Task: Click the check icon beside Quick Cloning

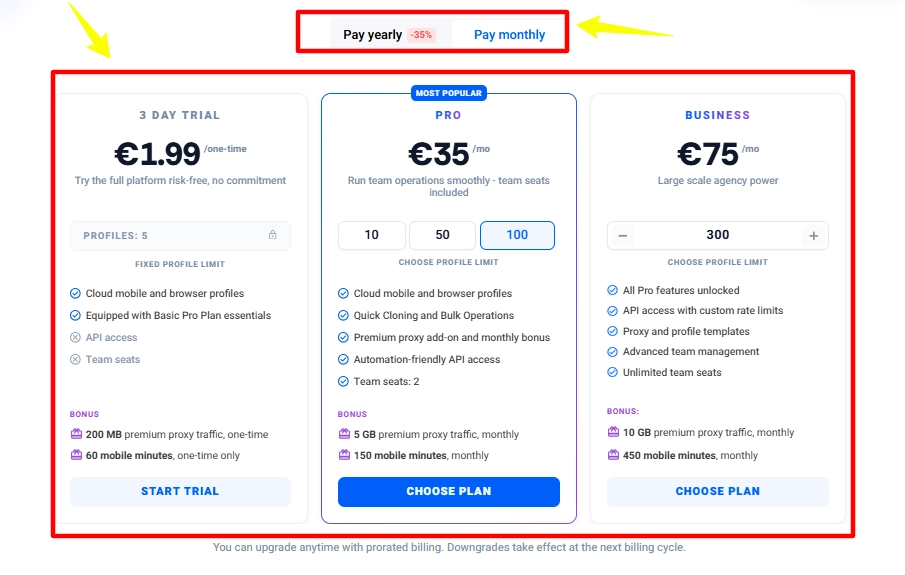Action: [343, 316]
